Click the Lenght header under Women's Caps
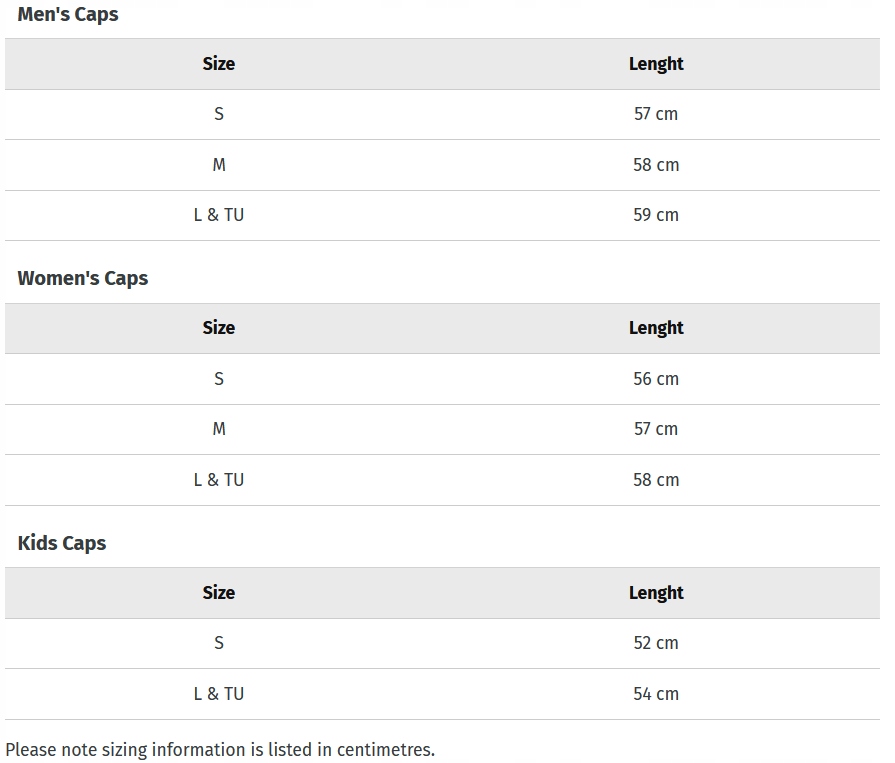 [656, 328]
